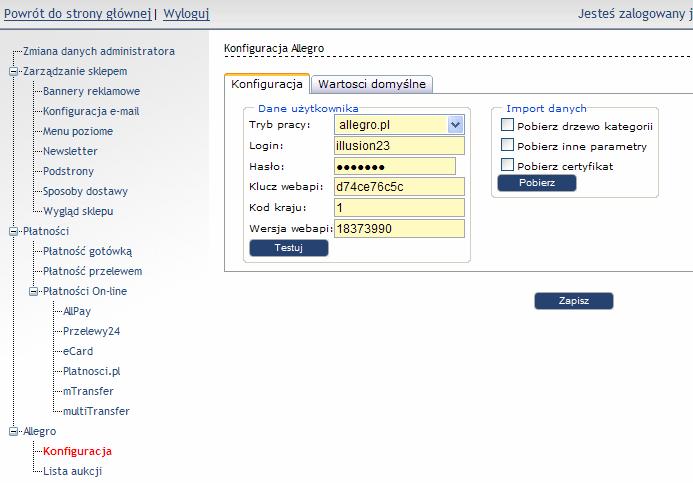Open Wygląd sklepu
Screen dimensions: 693x483
(78, 211)
